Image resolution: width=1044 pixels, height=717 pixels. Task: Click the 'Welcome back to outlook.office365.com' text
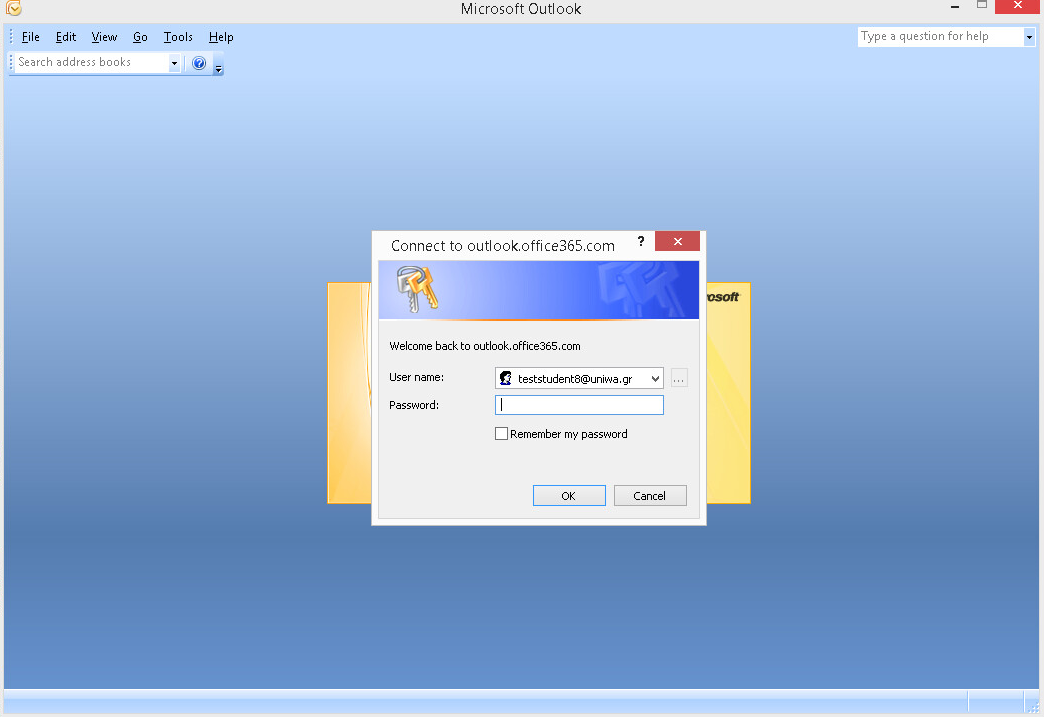pyautogui.click(x=485, y=346)
